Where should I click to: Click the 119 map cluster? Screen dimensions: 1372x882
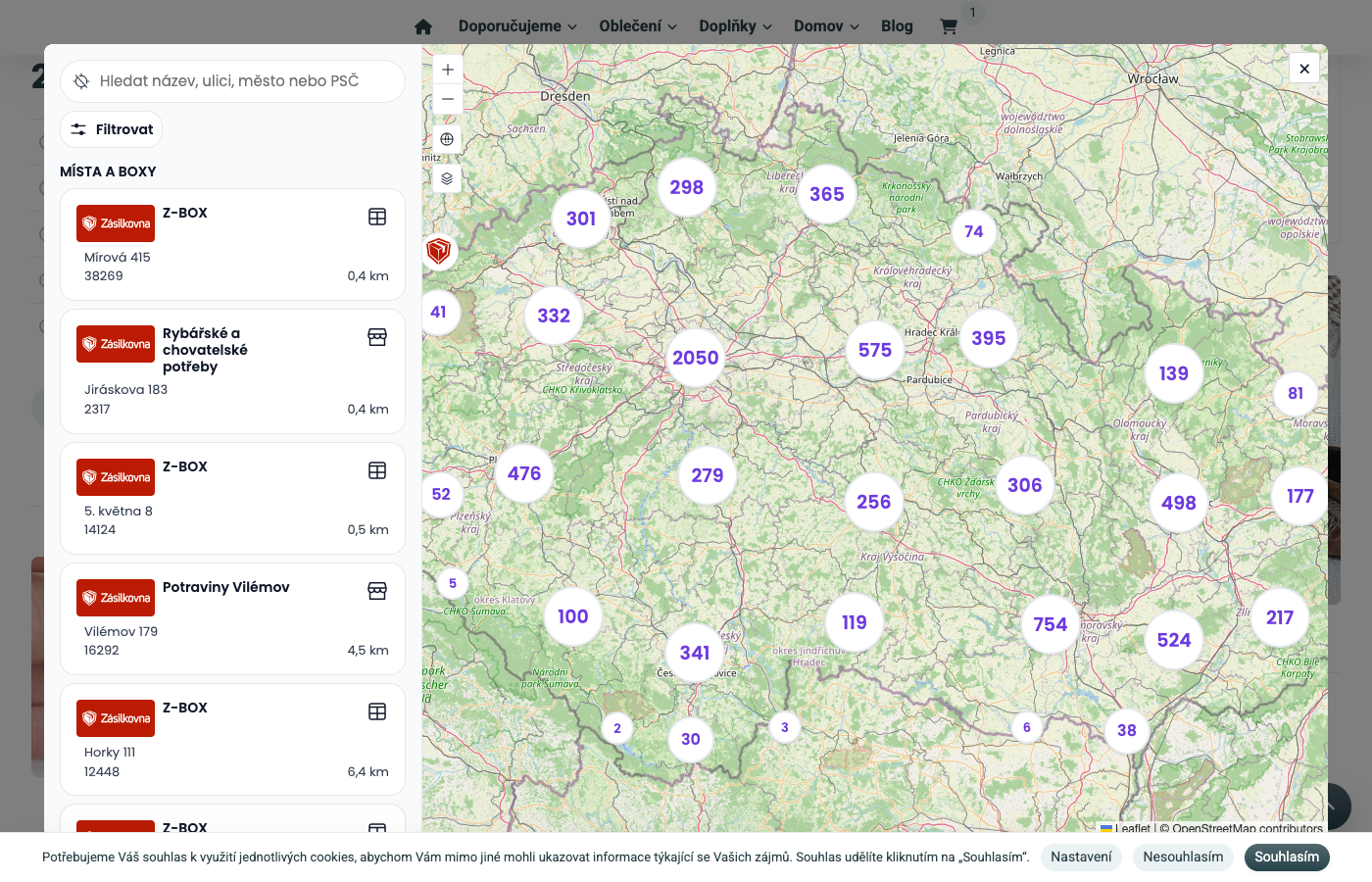(855, 622)
